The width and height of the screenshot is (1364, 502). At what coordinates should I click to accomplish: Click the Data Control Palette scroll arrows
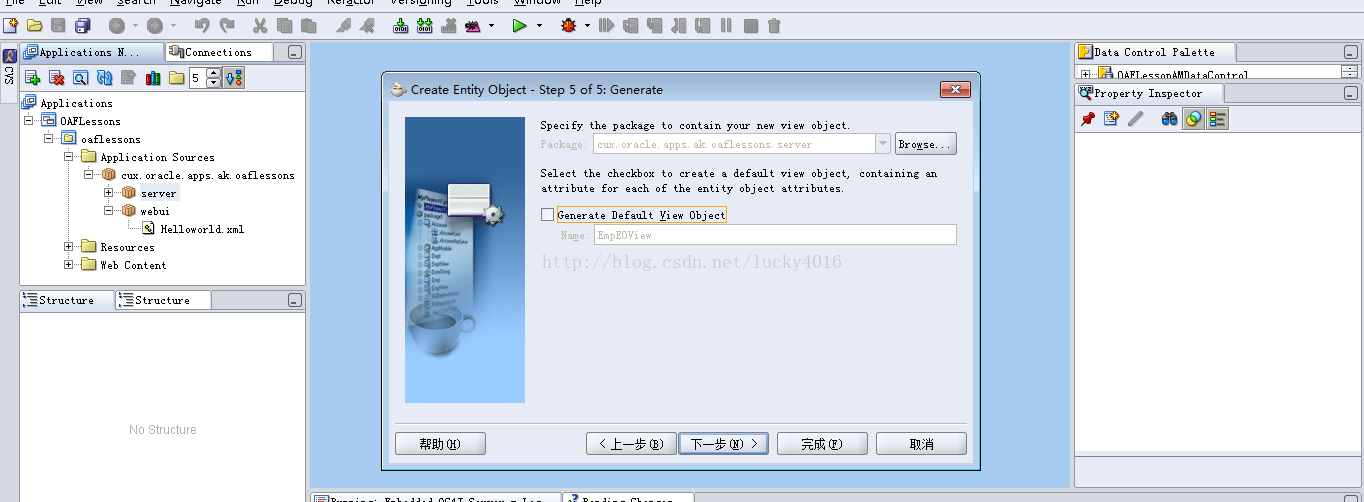tap(1349, 72)
